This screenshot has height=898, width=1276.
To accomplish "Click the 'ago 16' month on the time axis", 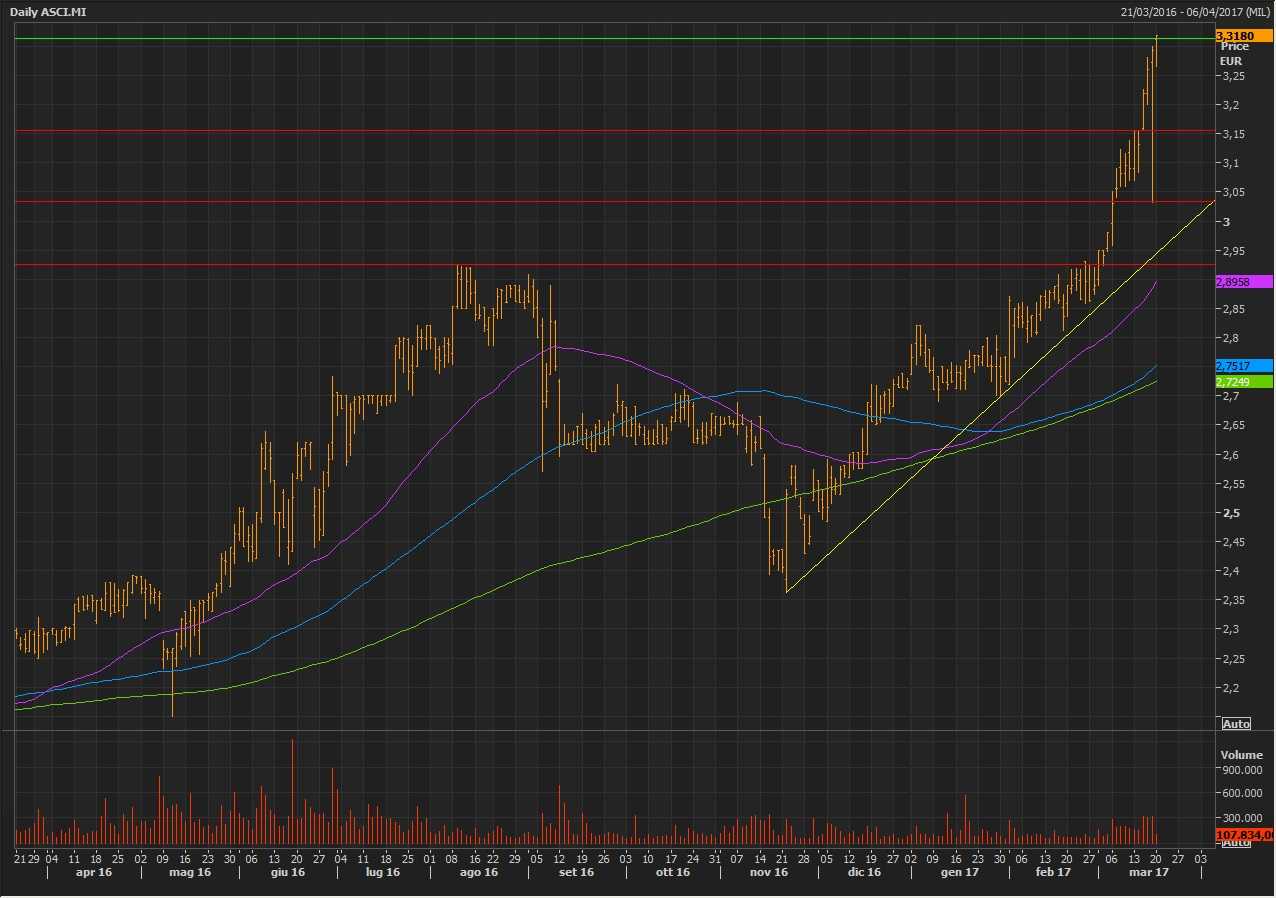I will (478, 872).
